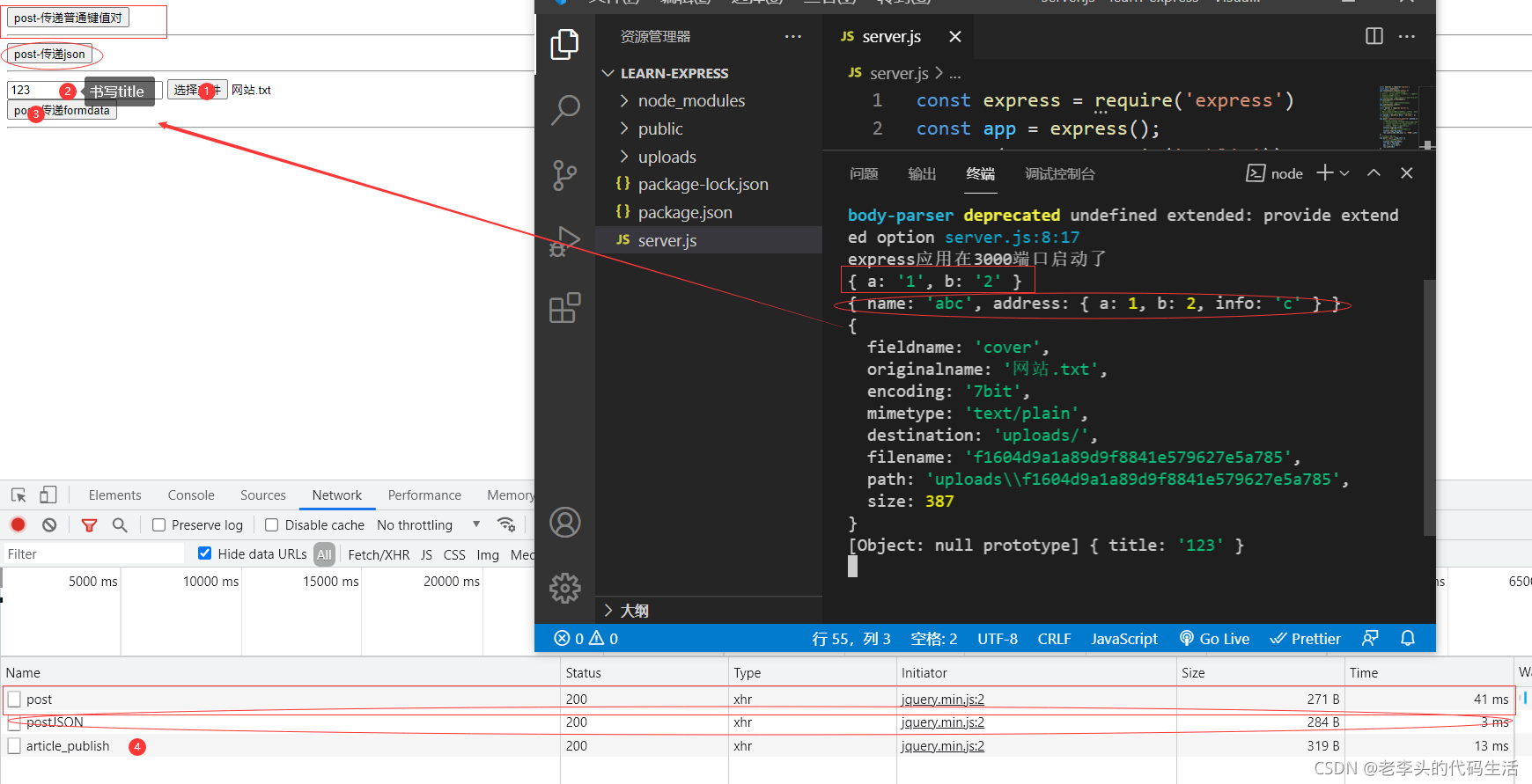Click the VS Code editor minimap

[x=1400, y=115]
